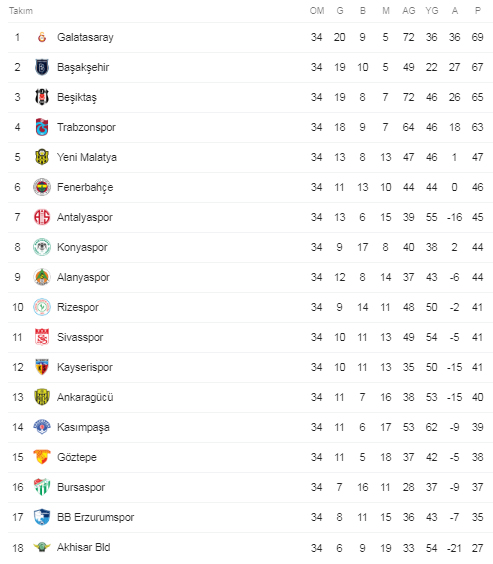493x564 pixels.
Task: Open the Akhisar Bld team link
Action: click(84, 547)
